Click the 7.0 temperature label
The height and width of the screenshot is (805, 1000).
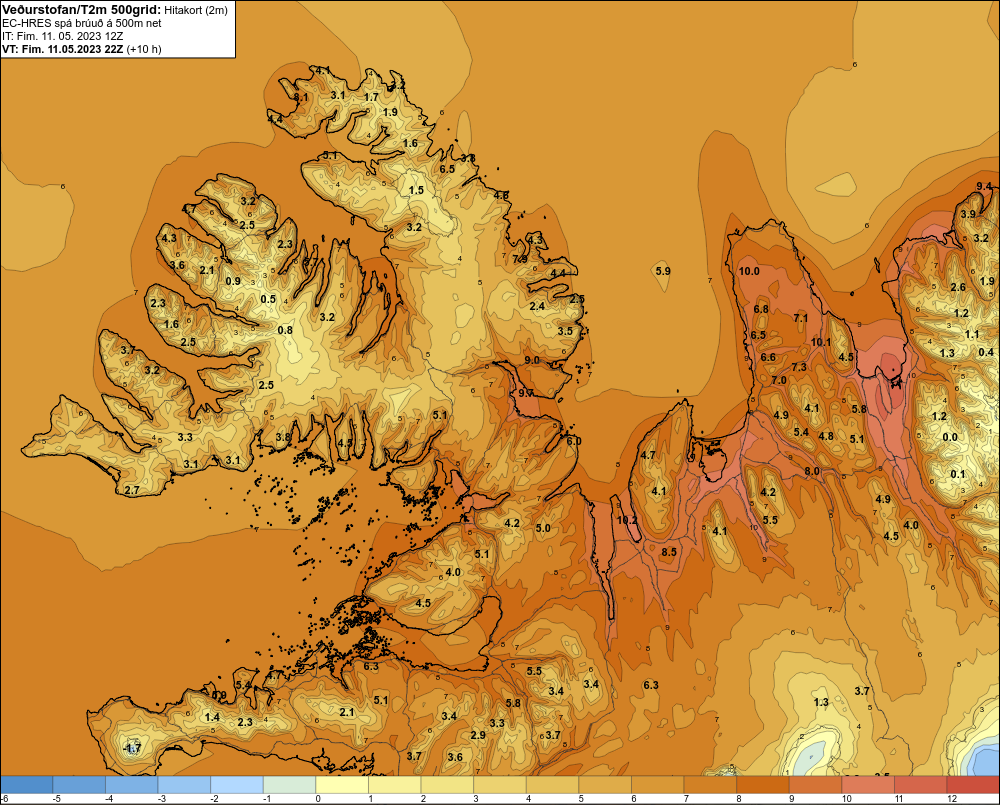[x=779, y=380]
